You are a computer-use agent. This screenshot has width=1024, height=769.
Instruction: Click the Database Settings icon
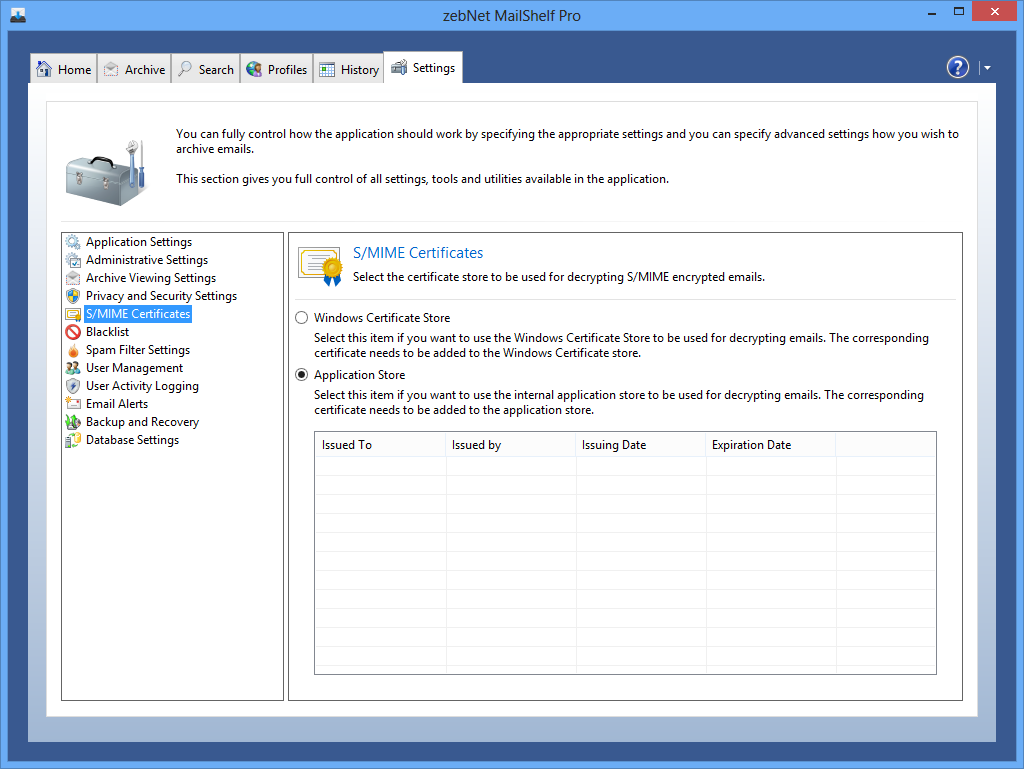coord(73,440)
